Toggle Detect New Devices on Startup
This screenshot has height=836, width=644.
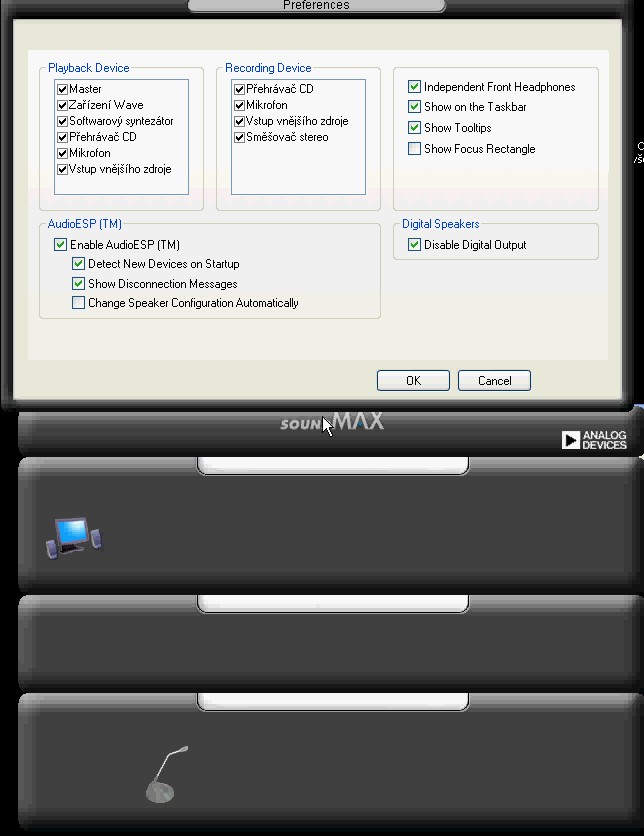coord(78,263)
